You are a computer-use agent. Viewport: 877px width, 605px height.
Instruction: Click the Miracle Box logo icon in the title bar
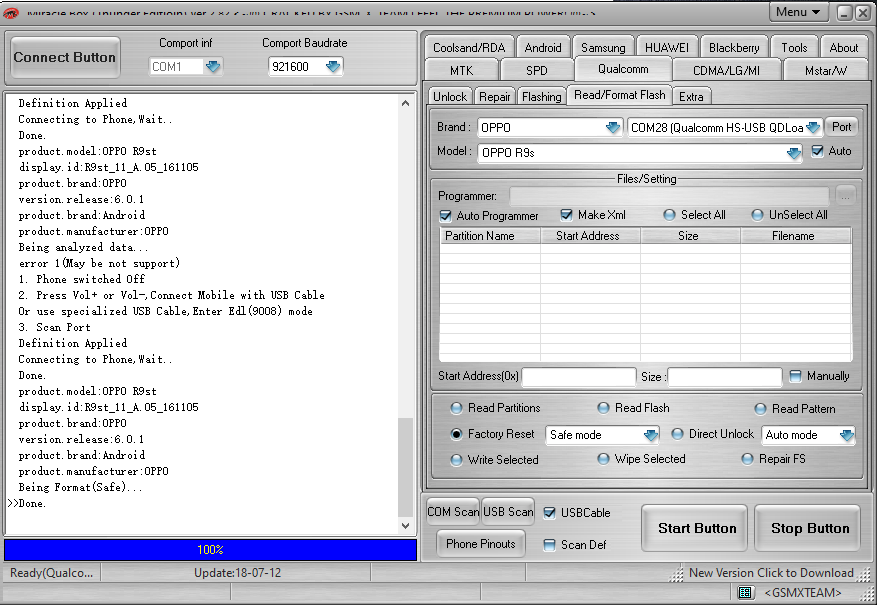point(11,12)
